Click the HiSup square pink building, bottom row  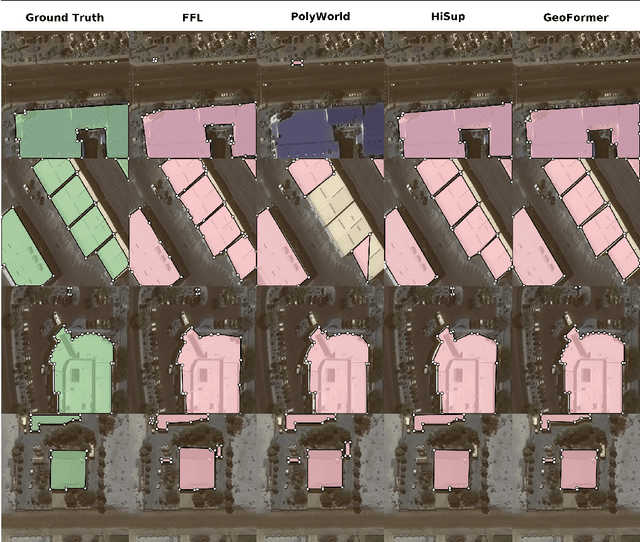[x=453, y=469]
